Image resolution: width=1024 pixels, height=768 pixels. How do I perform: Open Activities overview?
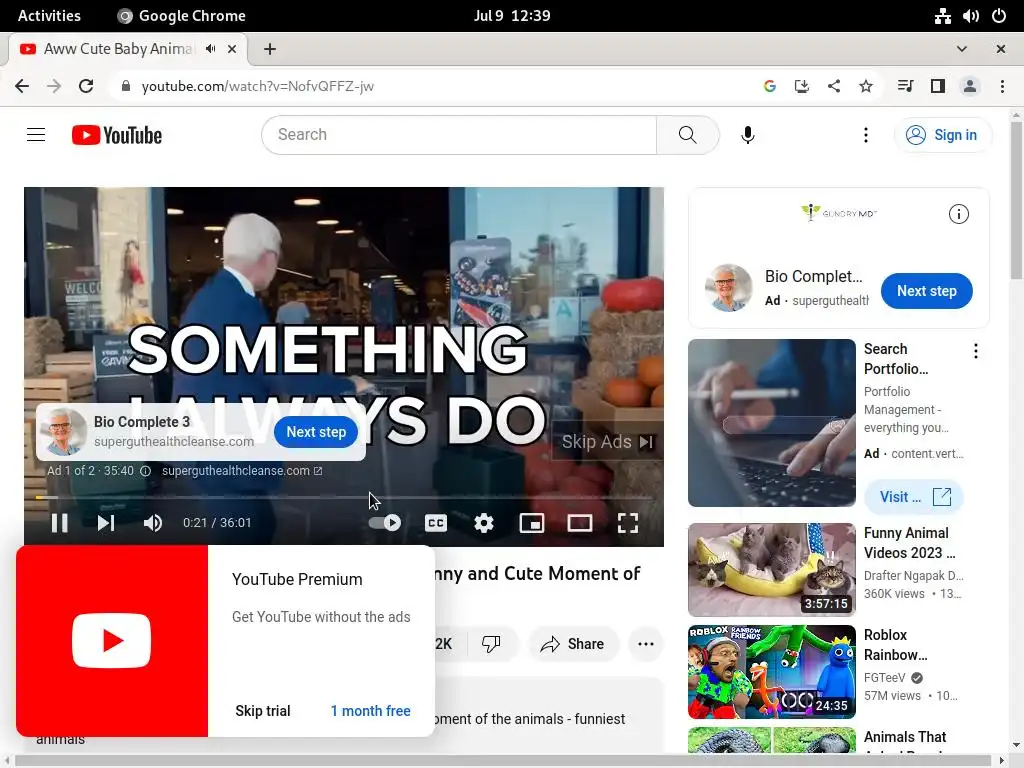49,16
